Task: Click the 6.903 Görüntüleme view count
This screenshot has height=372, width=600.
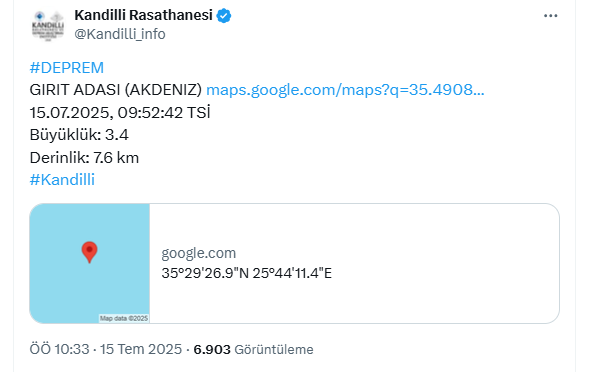Action: (253, 349)
